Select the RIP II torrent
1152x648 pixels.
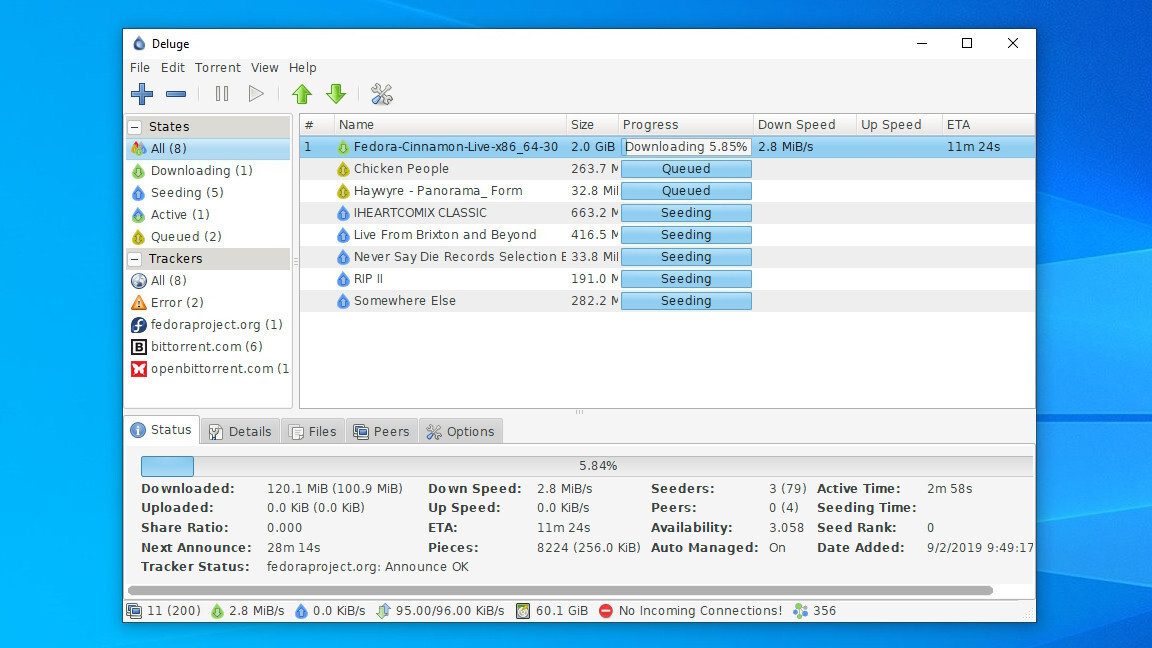pyautogui.click(x=667, y=279)
